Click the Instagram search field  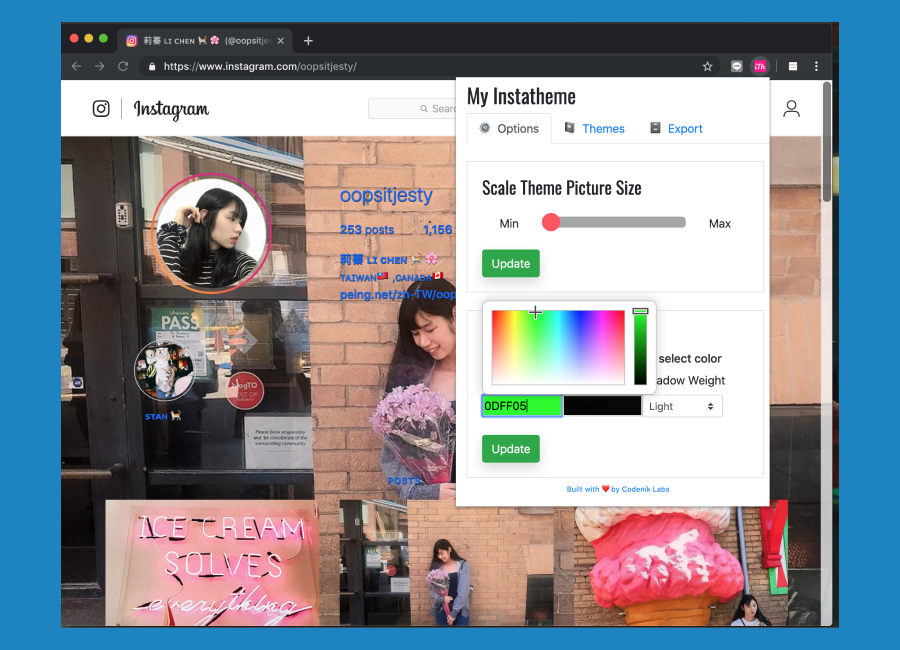(412, 109)
